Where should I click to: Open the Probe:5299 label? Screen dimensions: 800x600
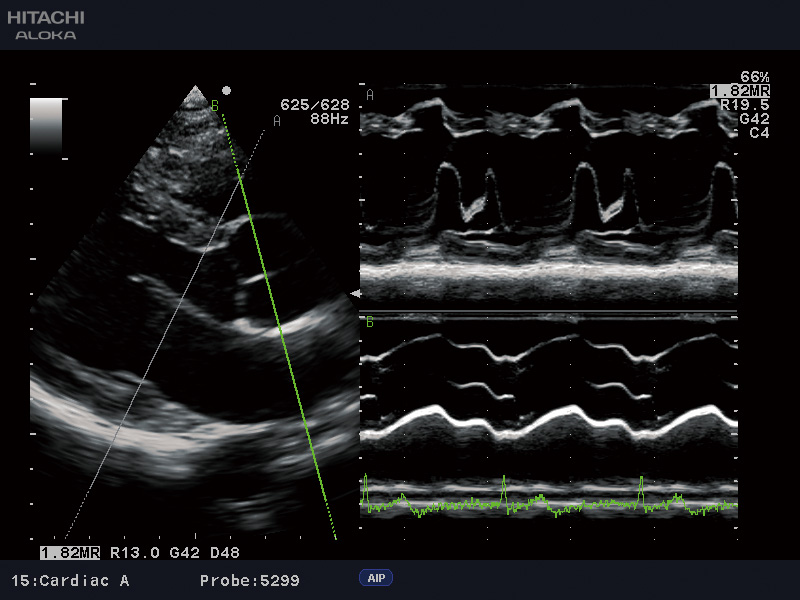(249, 580)
